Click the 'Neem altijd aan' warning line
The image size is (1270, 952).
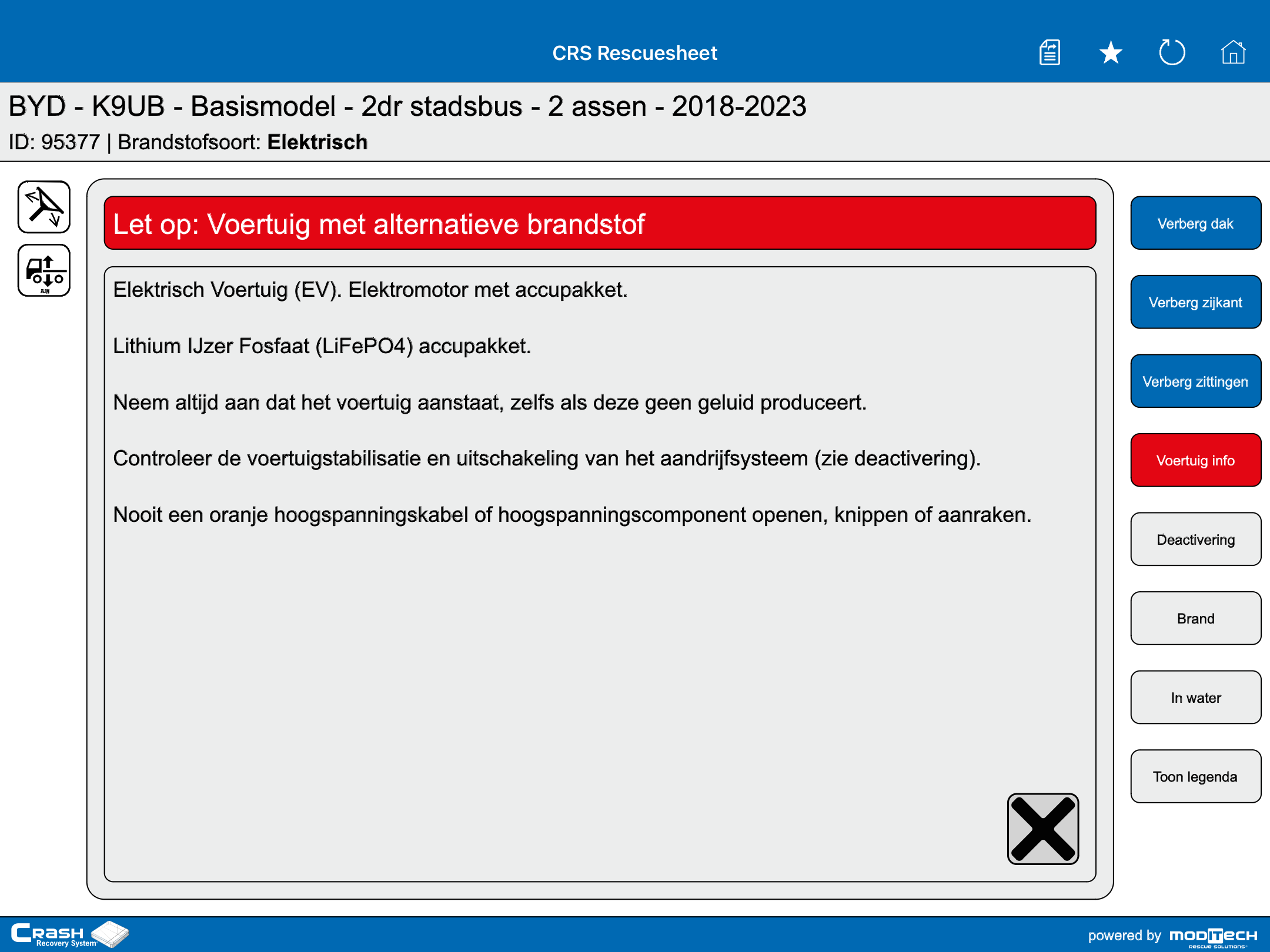490,403
